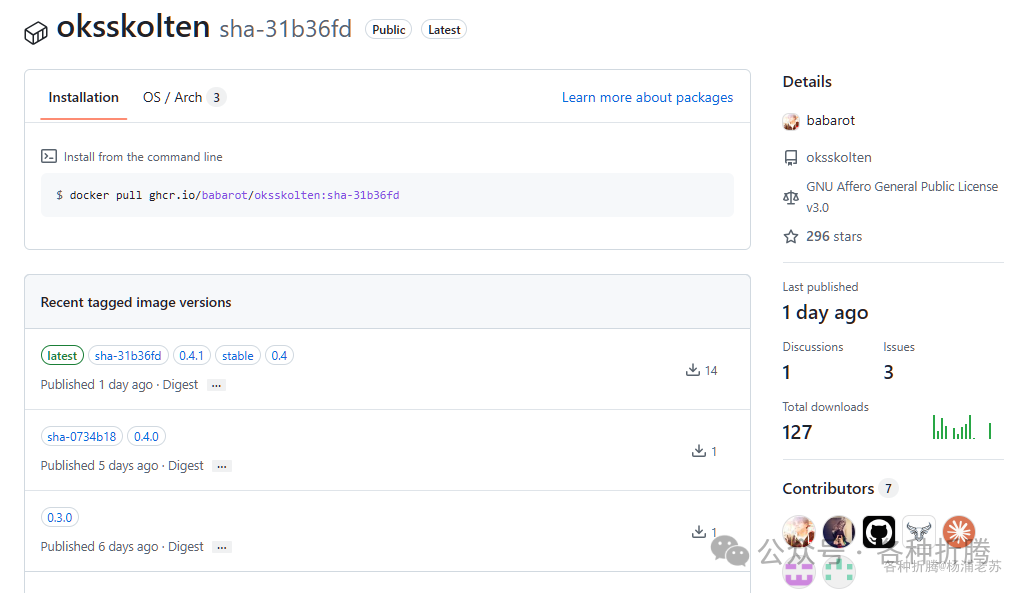Image resolution: width=1023 pixels, height=593 pixels.
Task: Click the license scales icon beside GNU Affero
Action: click(x=791, y=197)
